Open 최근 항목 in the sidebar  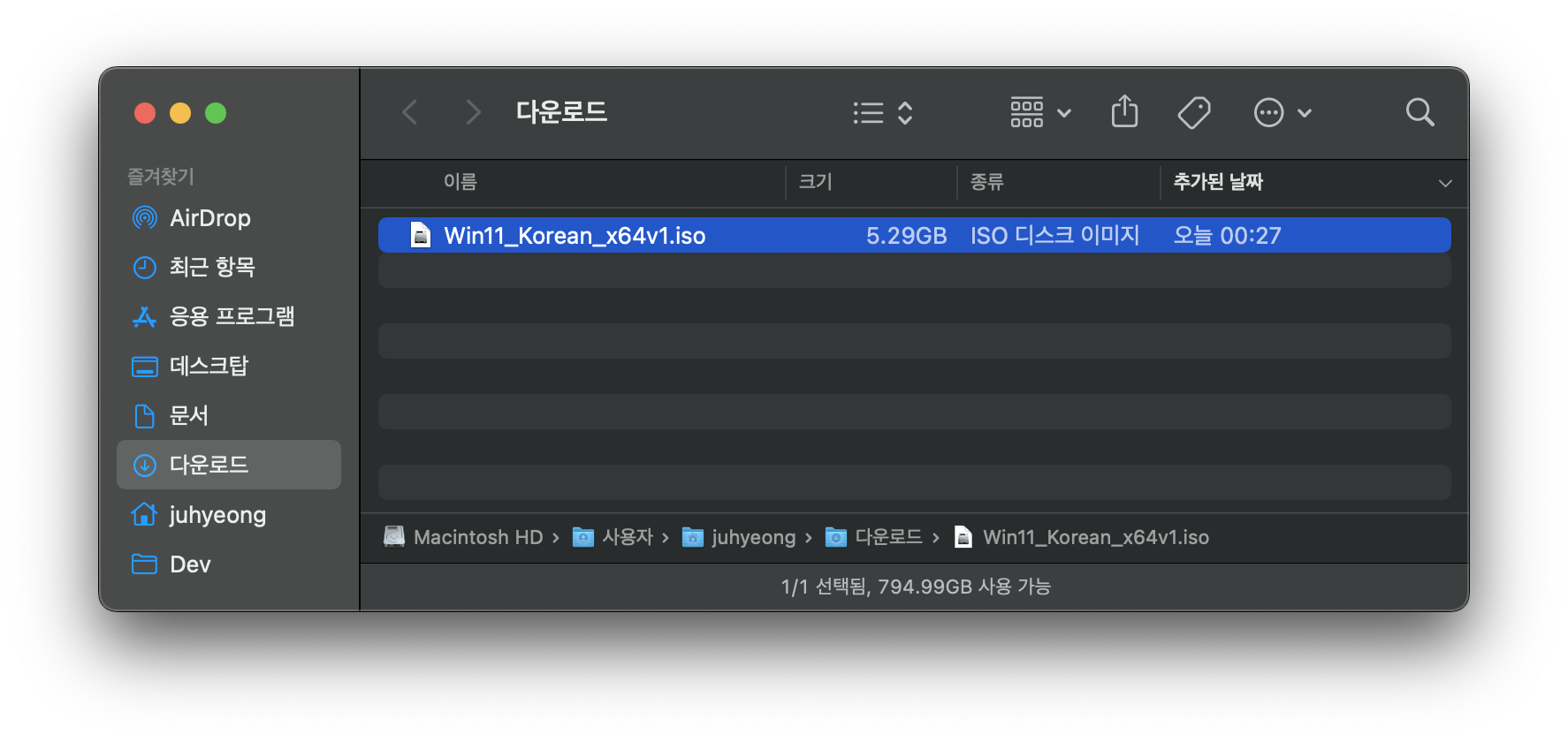point(229,267)
